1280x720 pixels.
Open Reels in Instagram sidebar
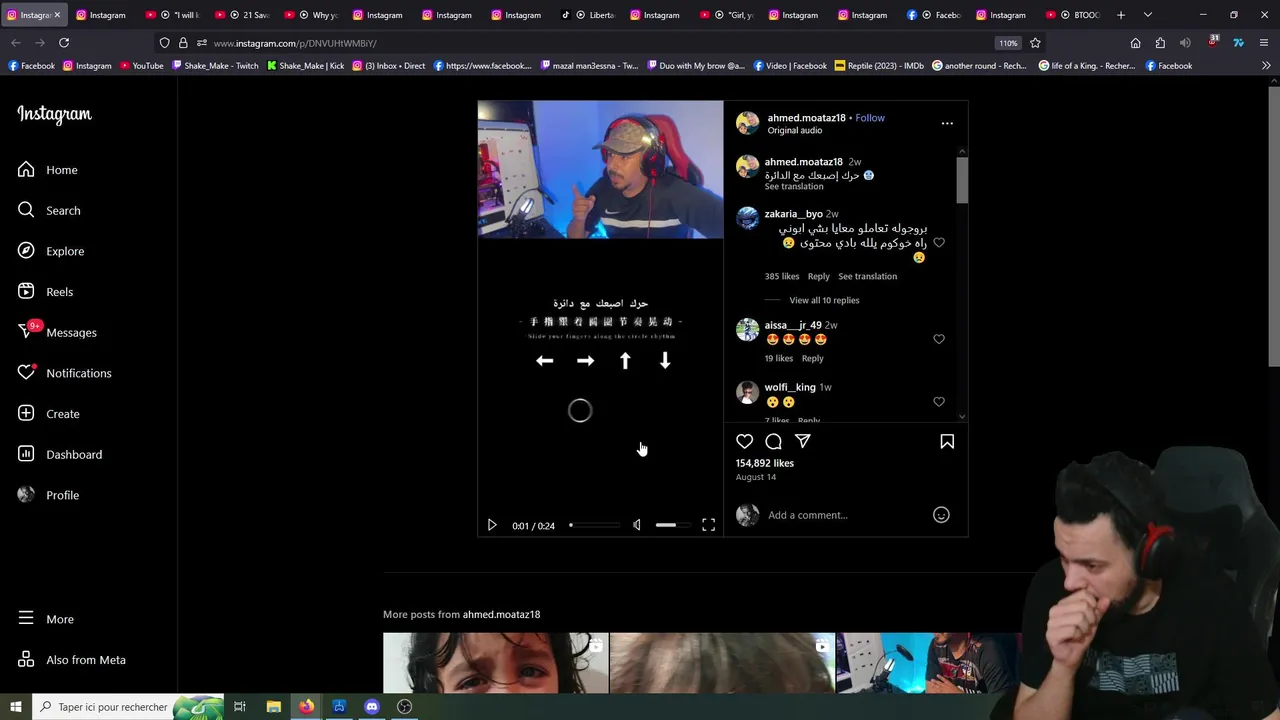click(46, 292)
